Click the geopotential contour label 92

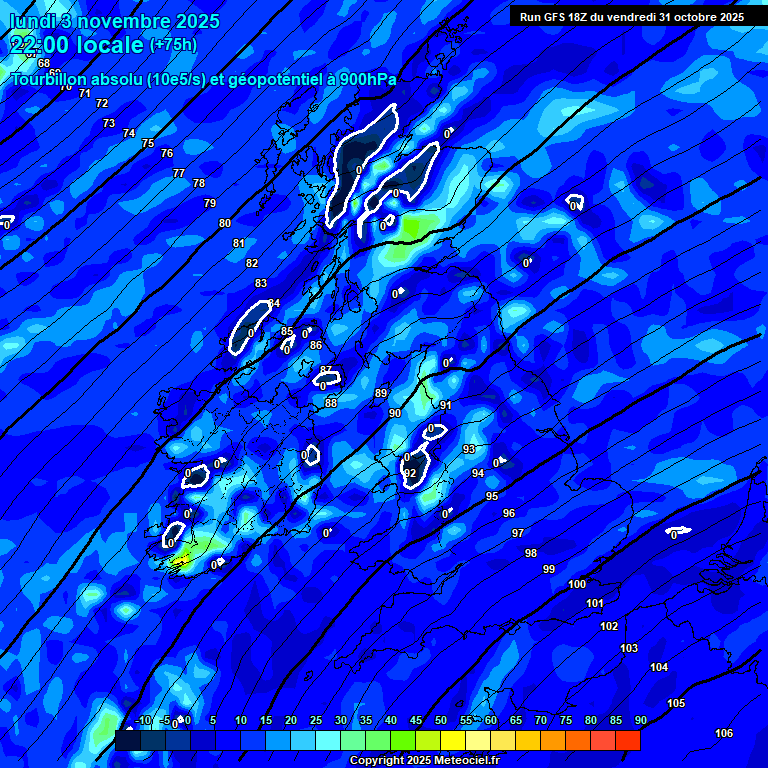(x=410, y=473)
